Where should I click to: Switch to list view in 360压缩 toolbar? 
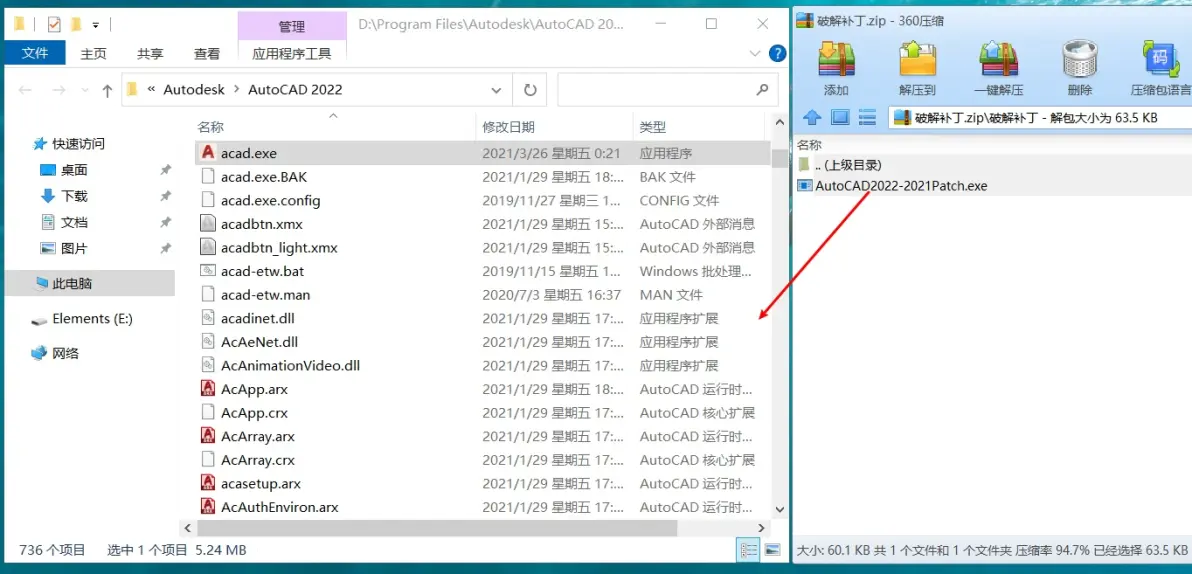coord(867,117)
